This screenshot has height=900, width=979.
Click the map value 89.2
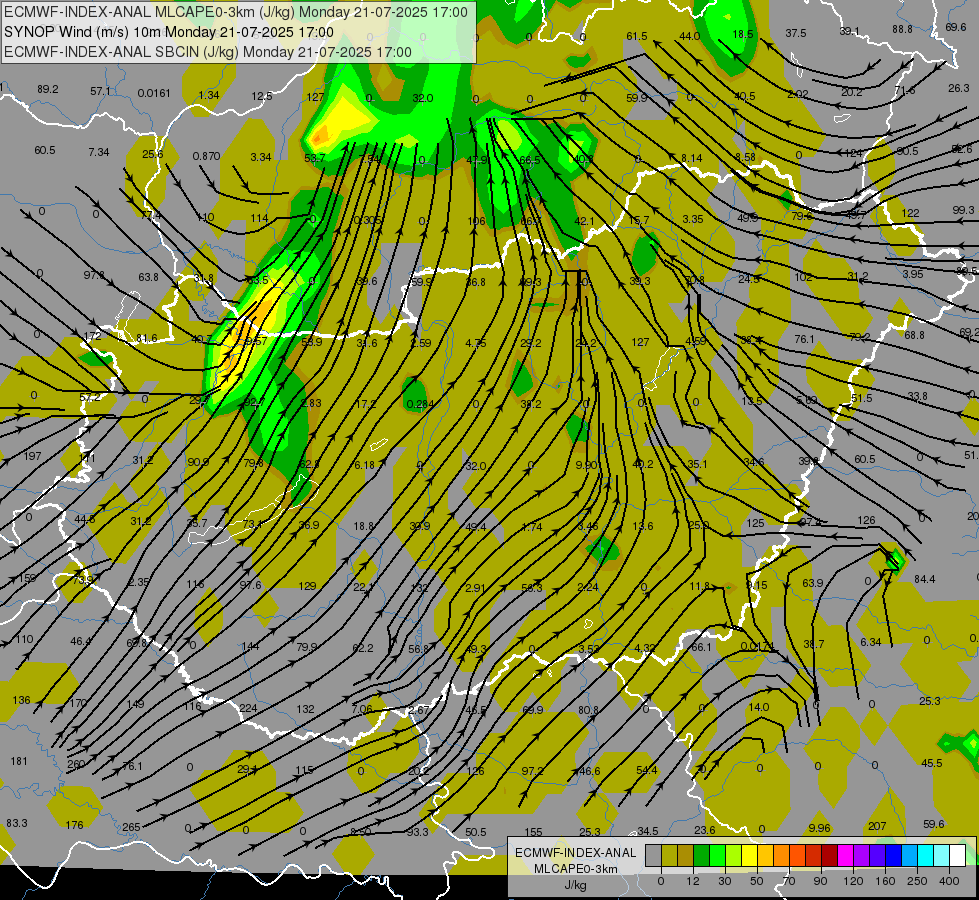tap(47, 89)
